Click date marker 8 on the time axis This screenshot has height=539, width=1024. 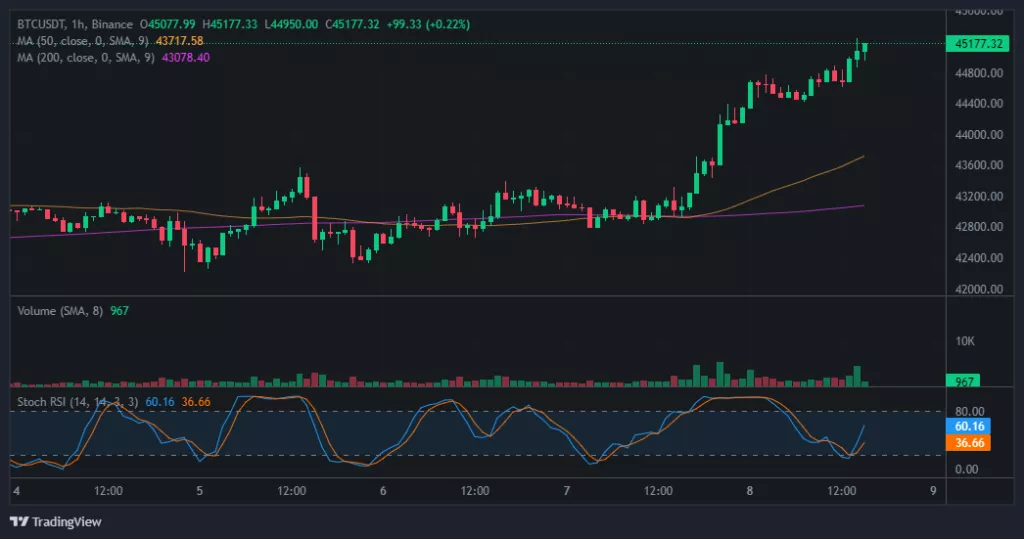click(x=750, y=491)
